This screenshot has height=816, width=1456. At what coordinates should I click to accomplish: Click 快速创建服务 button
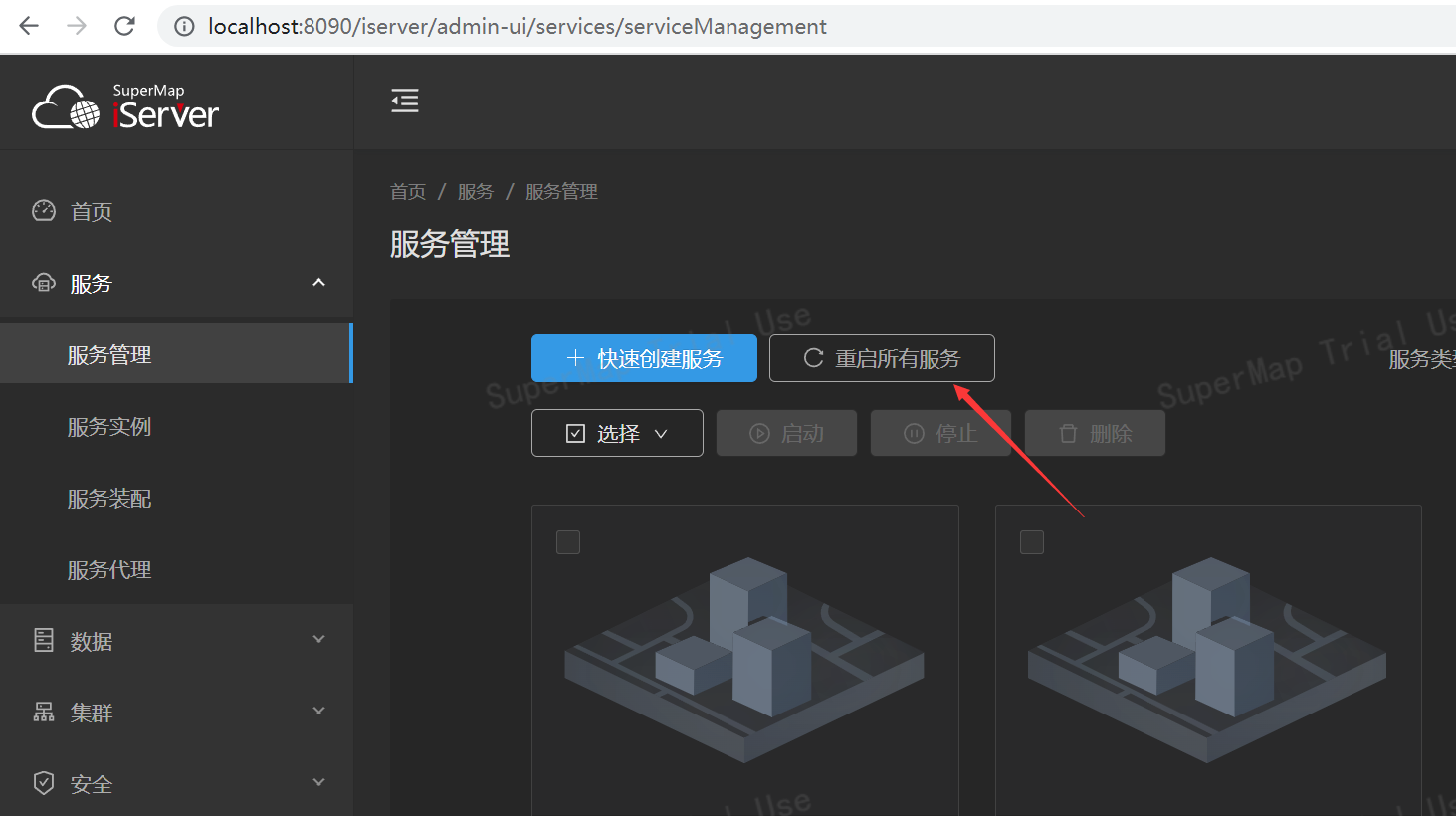pos(644,358)
